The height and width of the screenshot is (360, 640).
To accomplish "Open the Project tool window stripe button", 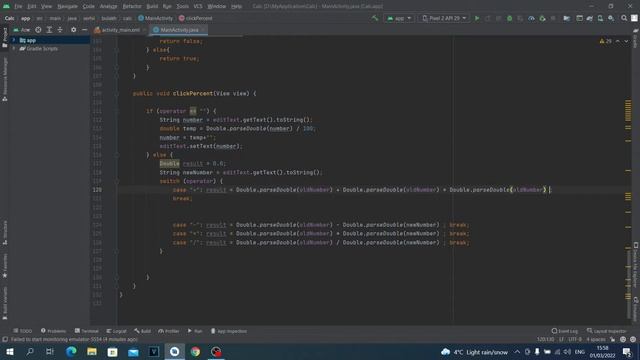I will (4, 38).
